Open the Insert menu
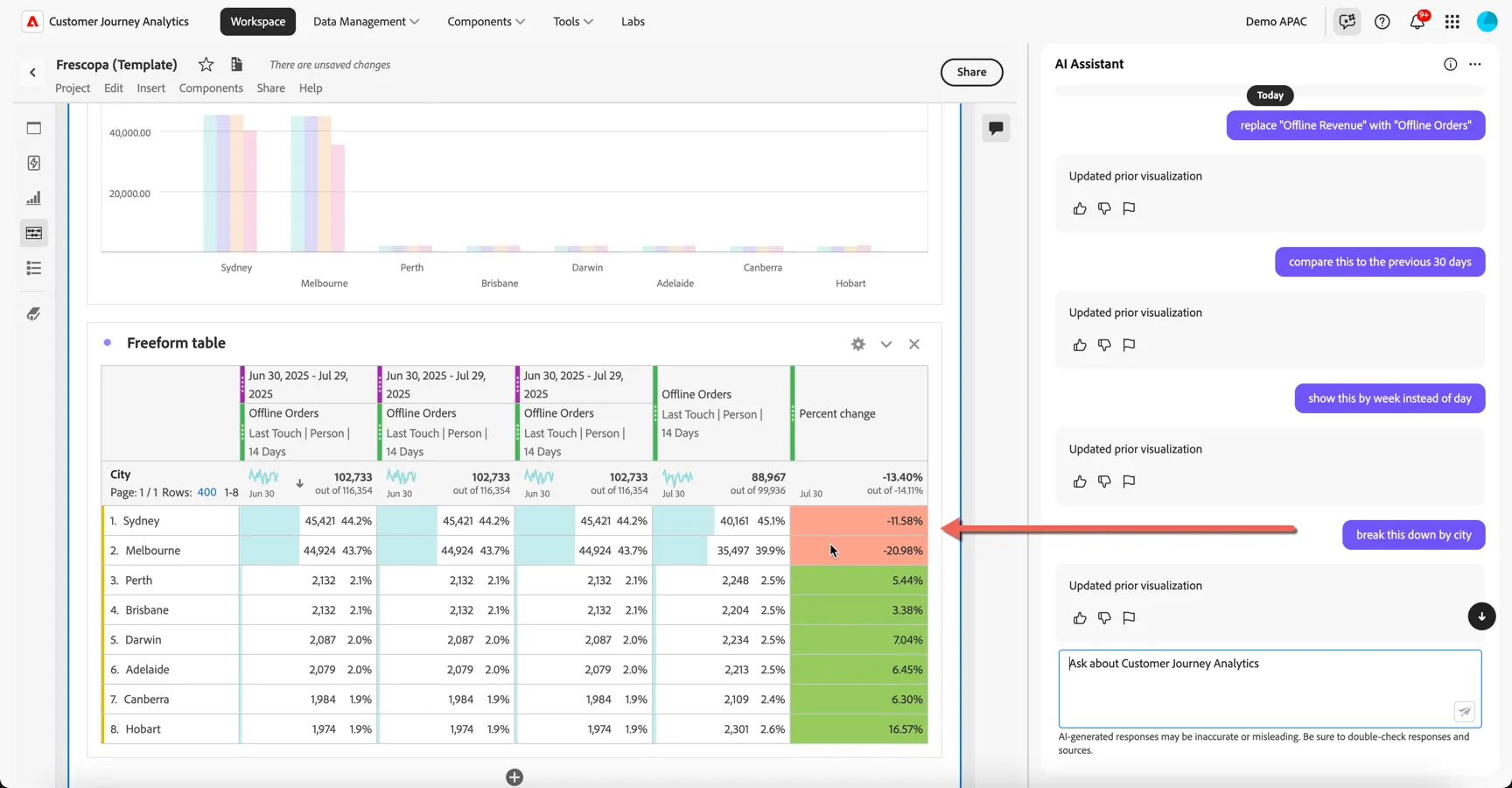This screenshot has height=788, width=1512. pyautogui.click(x=150, y=88)
